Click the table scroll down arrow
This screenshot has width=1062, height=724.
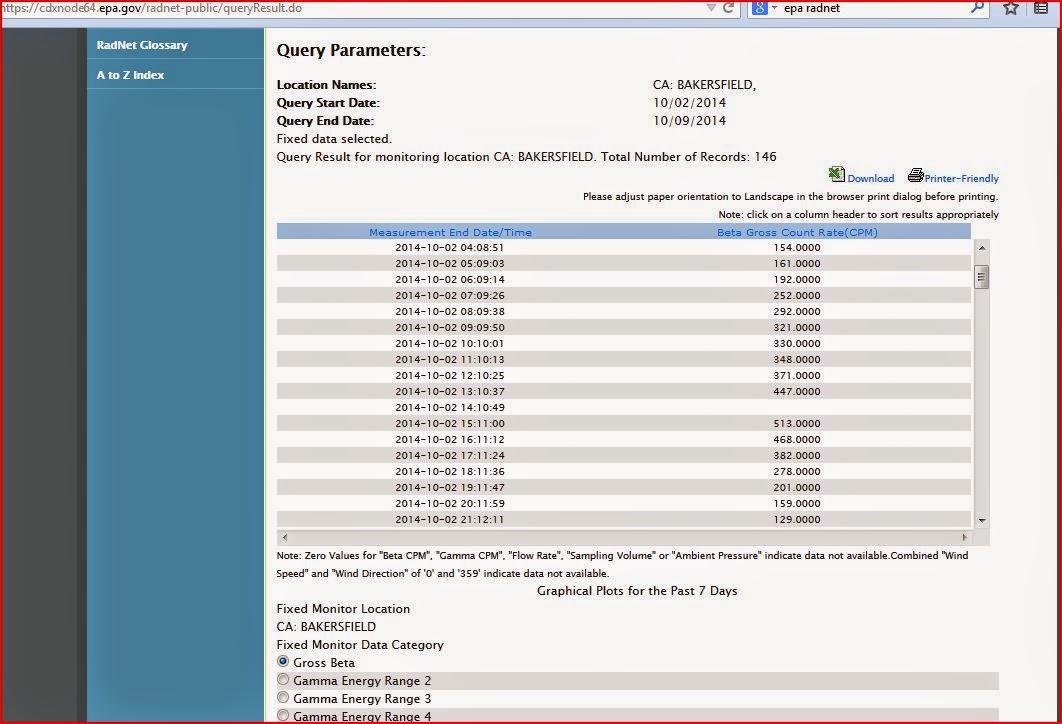tap(981, 520)
